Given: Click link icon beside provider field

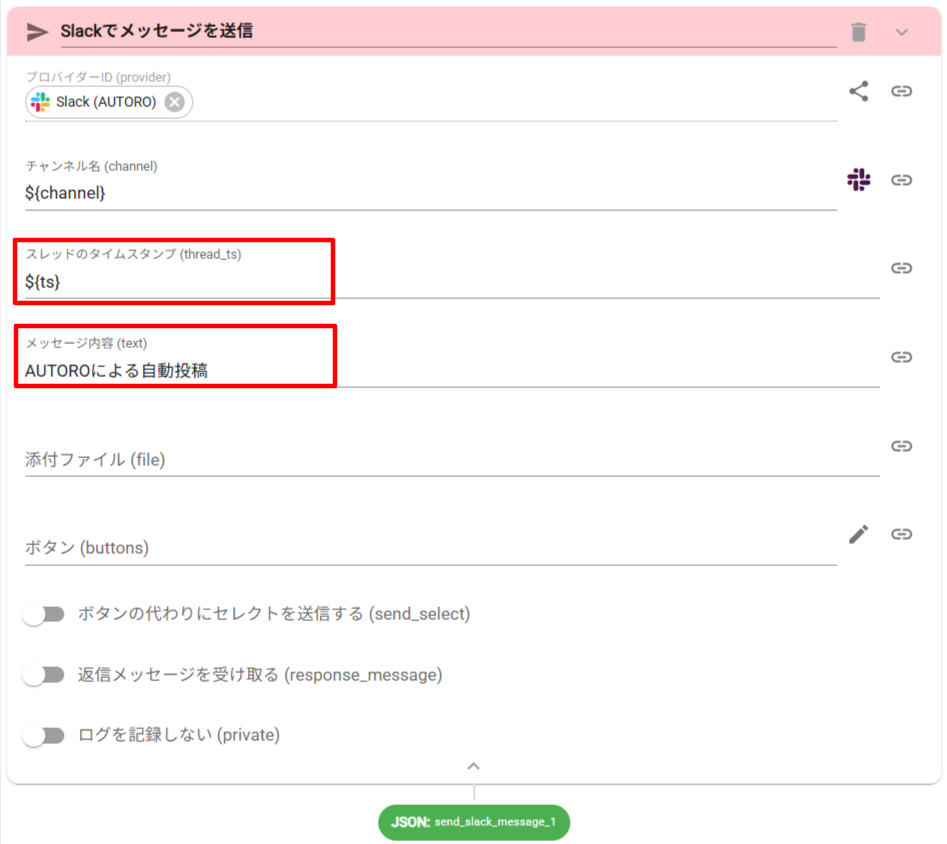Looking at the screenshot, I should click(901, 91).
